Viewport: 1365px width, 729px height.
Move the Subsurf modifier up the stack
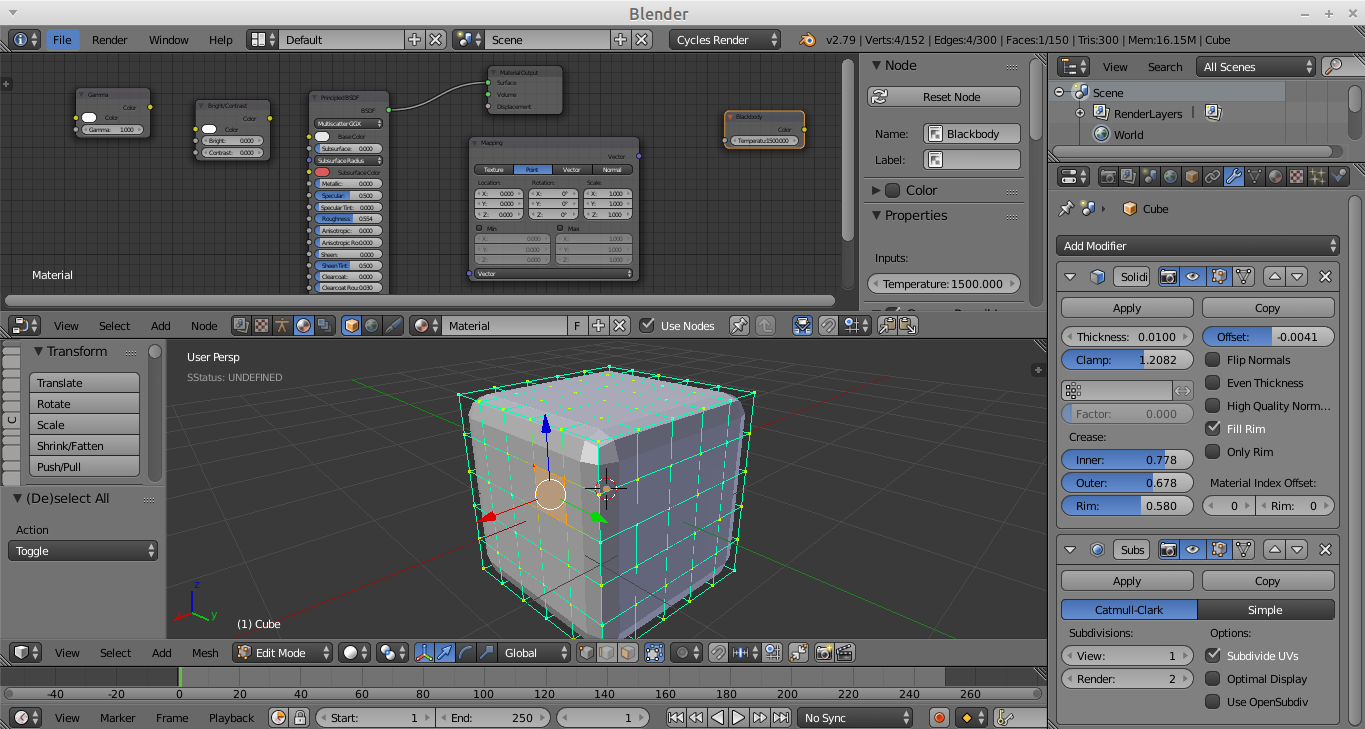[x=1274, y=550]
